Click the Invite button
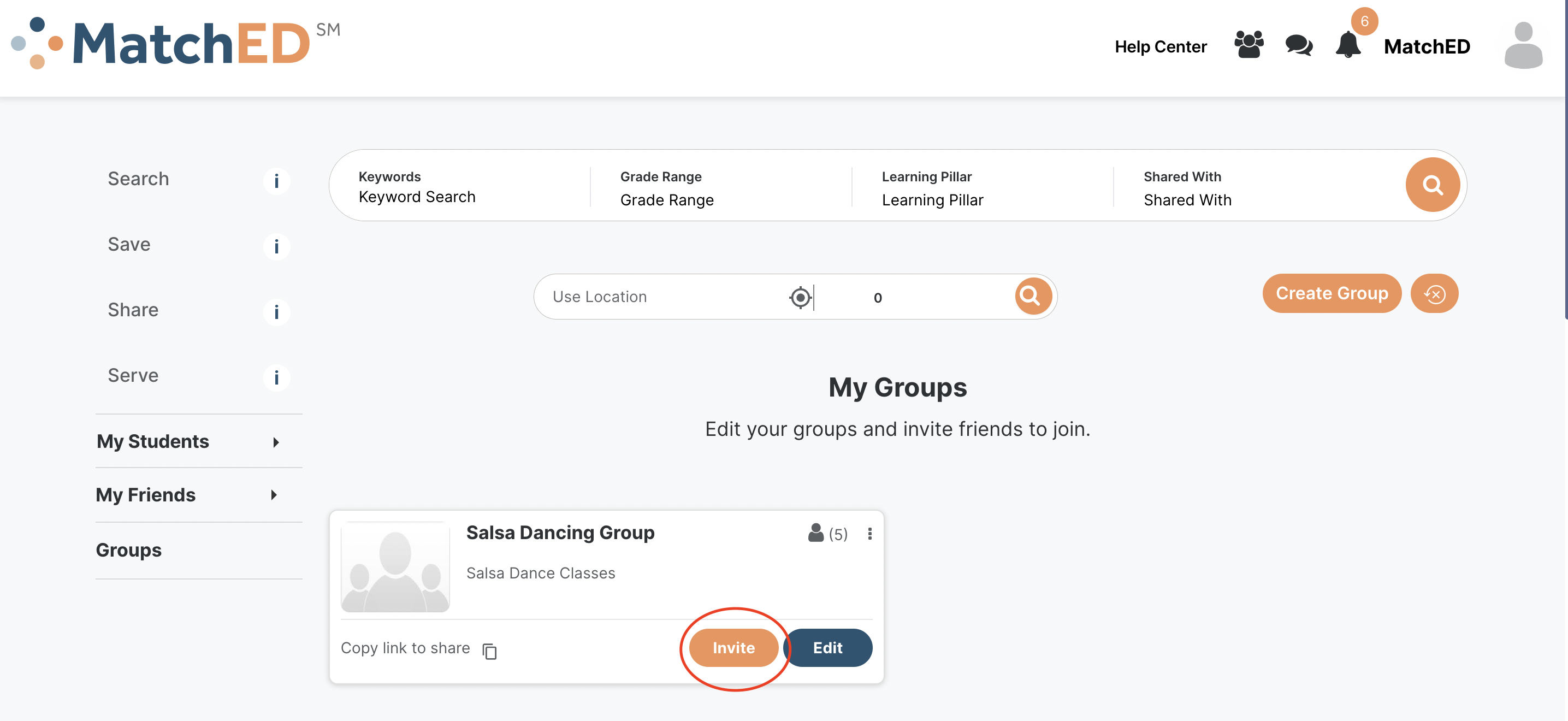The width and height of the screenshot is (1568, 721). coord(733,647)
